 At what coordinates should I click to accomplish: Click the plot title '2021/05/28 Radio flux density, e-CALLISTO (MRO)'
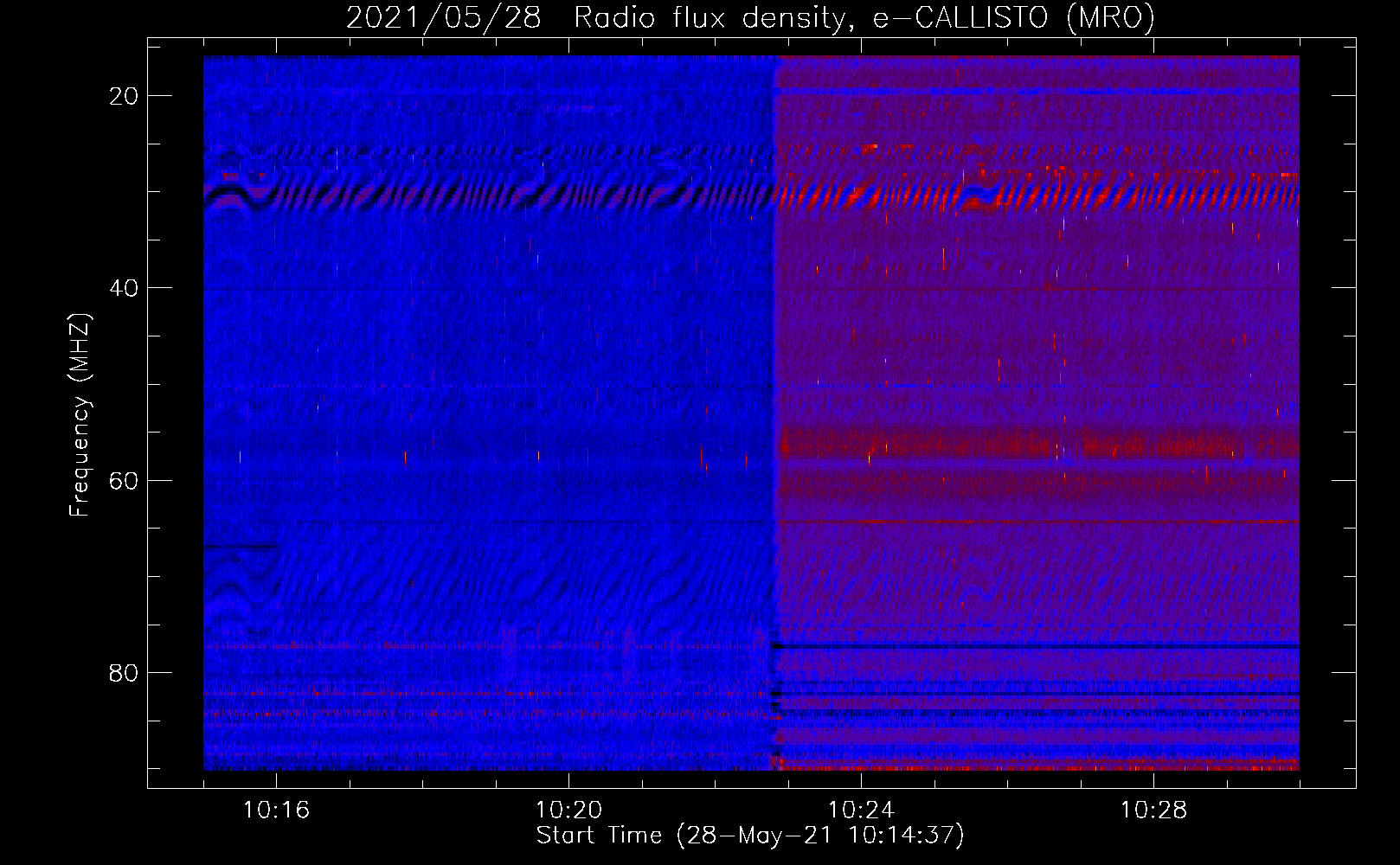click(750, 17)
